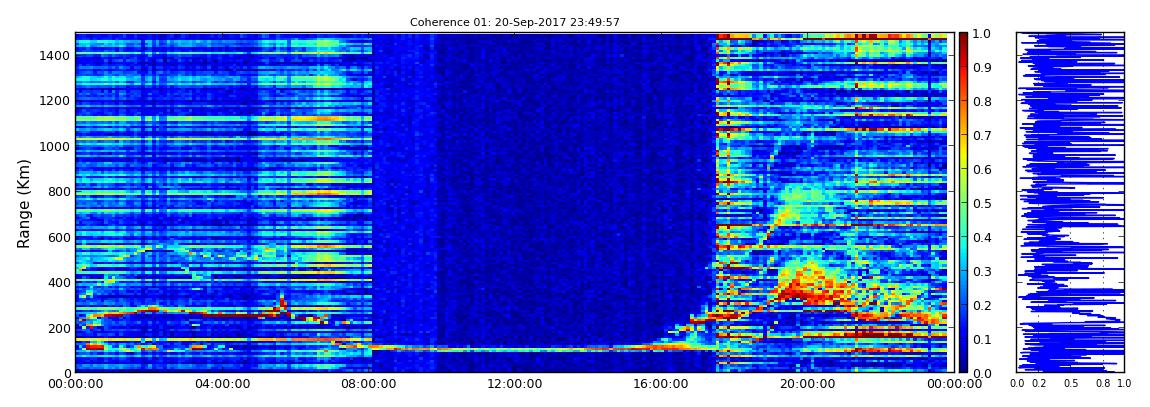Click the coherence colorbar gradient strip

[x=964, y=202]
